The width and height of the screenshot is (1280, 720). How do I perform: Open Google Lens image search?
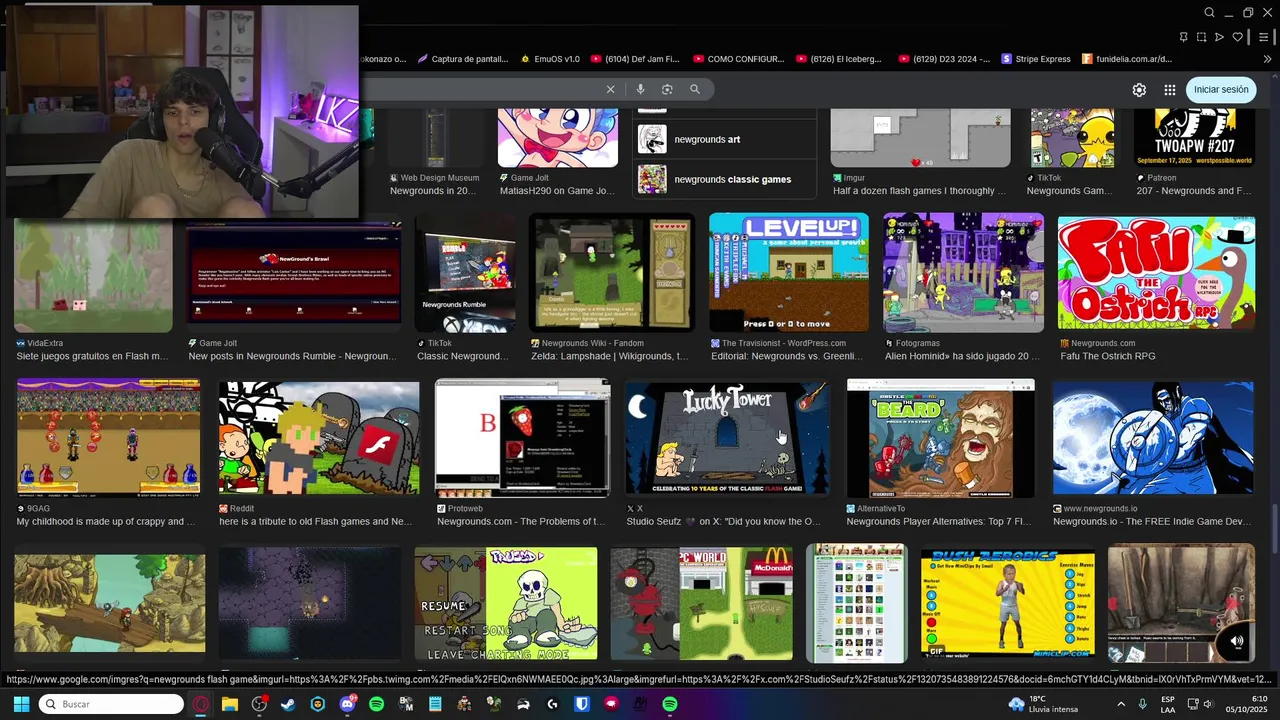pos(667,89)
